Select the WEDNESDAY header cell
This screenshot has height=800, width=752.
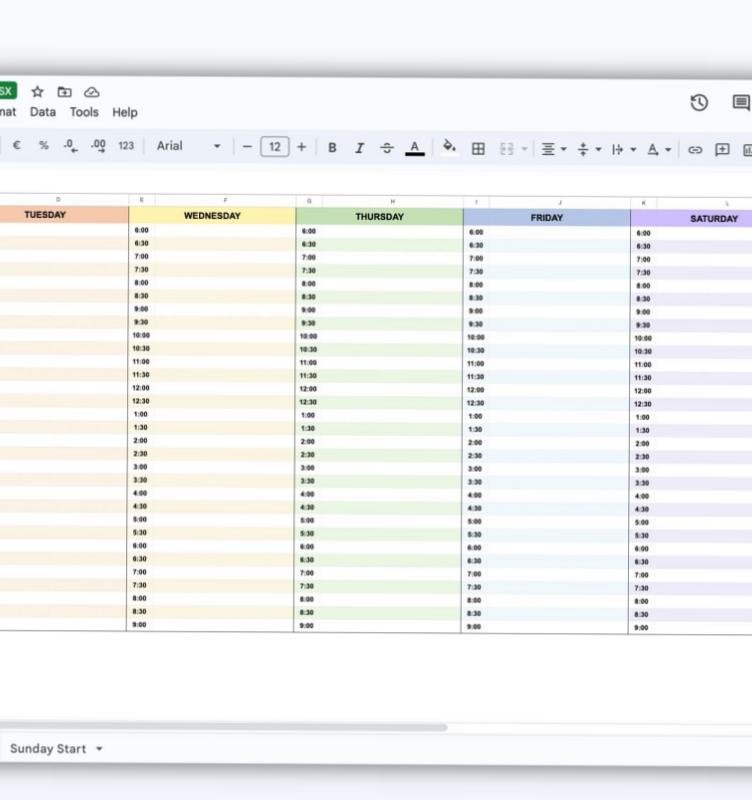pos(212,216)
